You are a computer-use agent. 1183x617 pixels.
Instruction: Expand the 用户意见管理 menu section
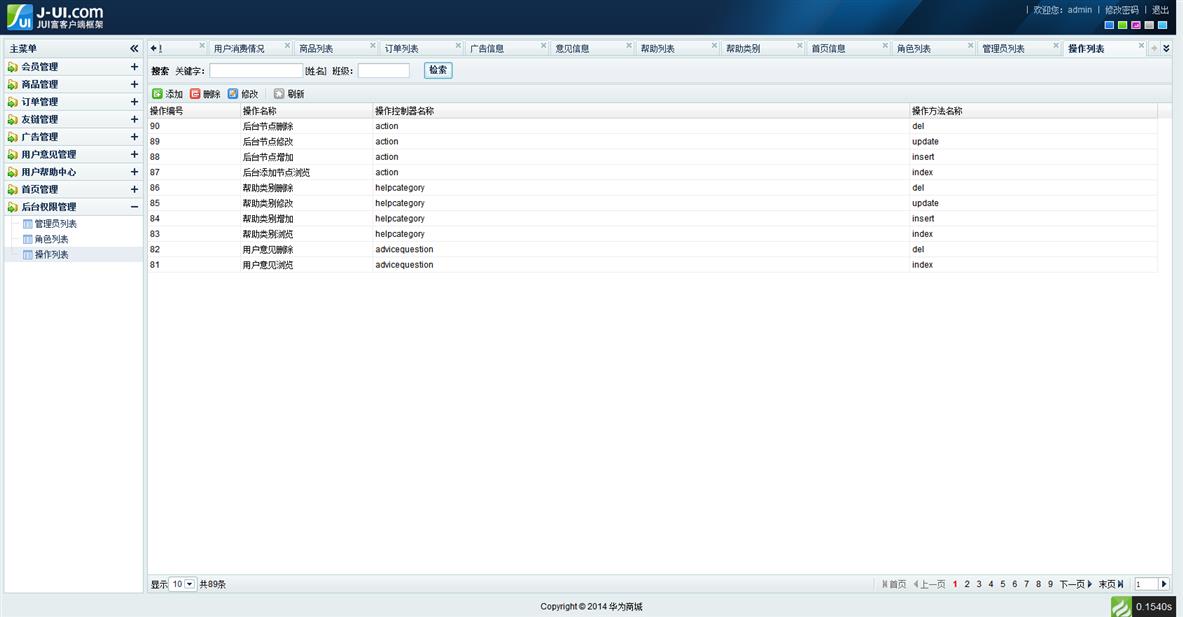[134, 154]
